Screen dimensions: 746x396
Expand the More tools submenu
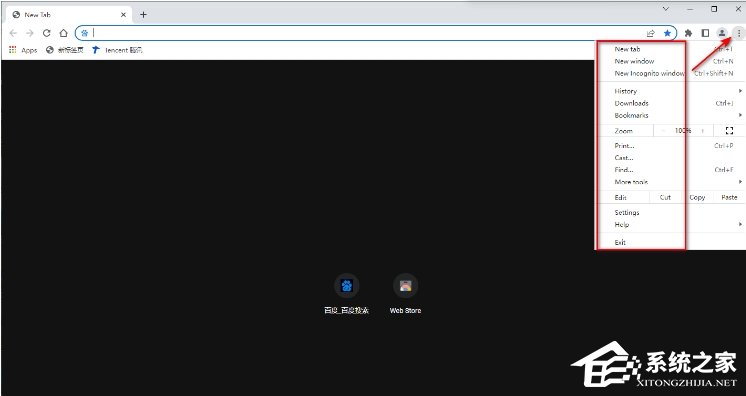[x=670, y=182]
